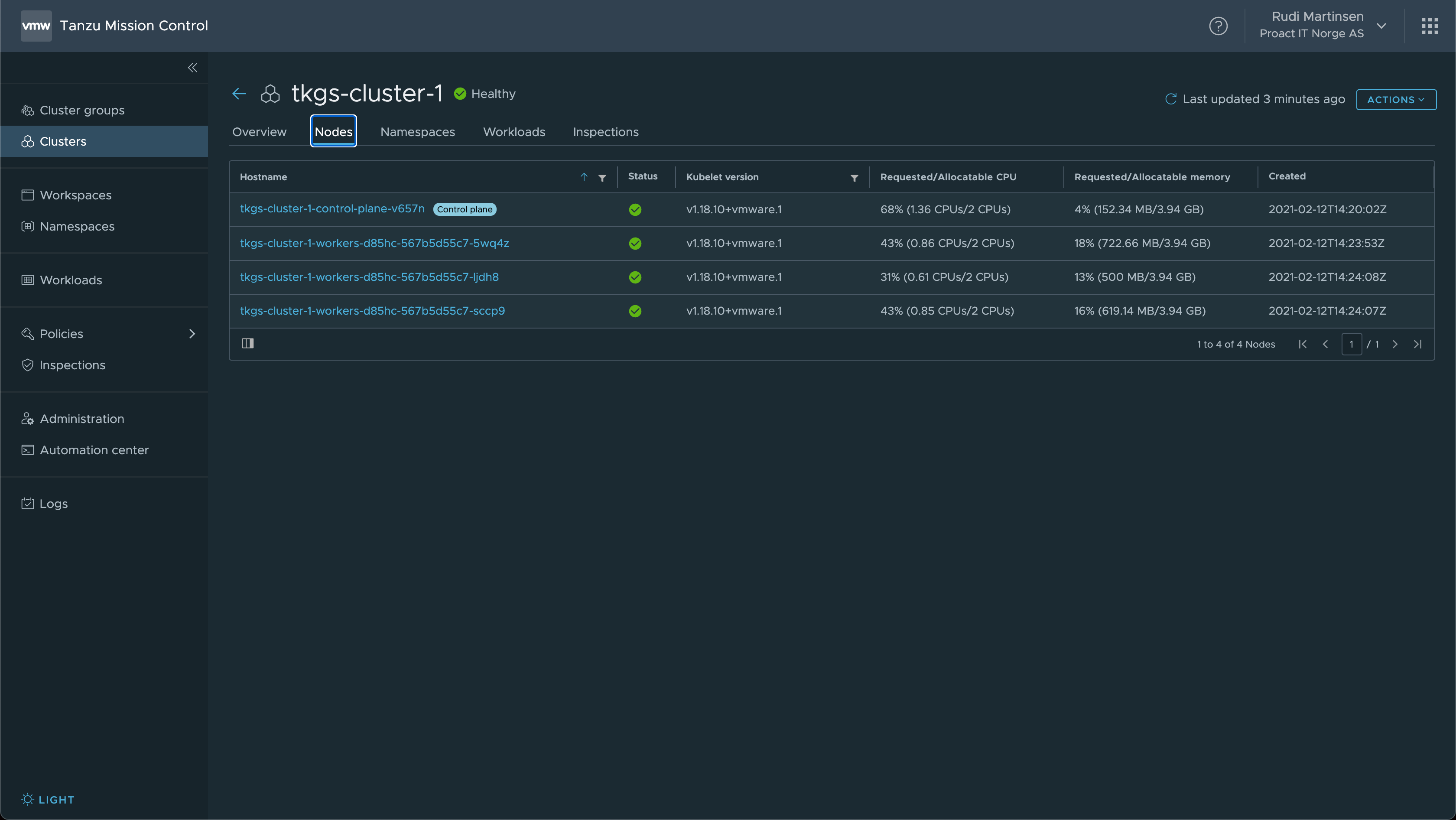Select the Namespaces tab
The image size is (1456, 820).
pos(417,131)
